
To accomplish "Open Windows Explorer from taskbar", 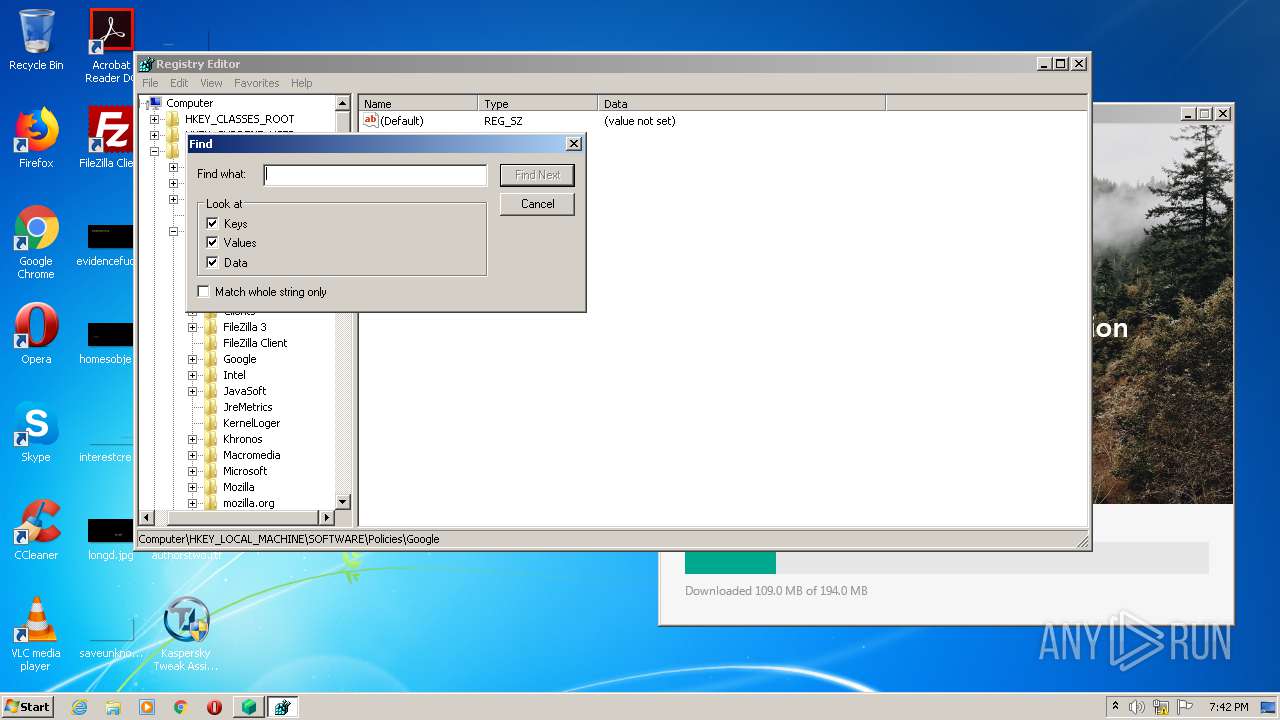I will 113,707.
